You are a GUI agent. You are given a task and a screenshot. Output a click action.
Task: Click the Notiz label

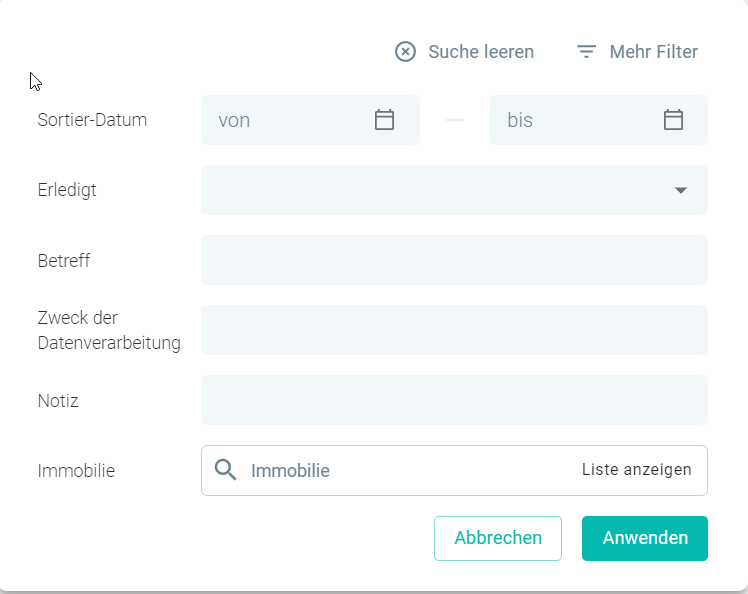pyautogui.click(x=58, y=401)
